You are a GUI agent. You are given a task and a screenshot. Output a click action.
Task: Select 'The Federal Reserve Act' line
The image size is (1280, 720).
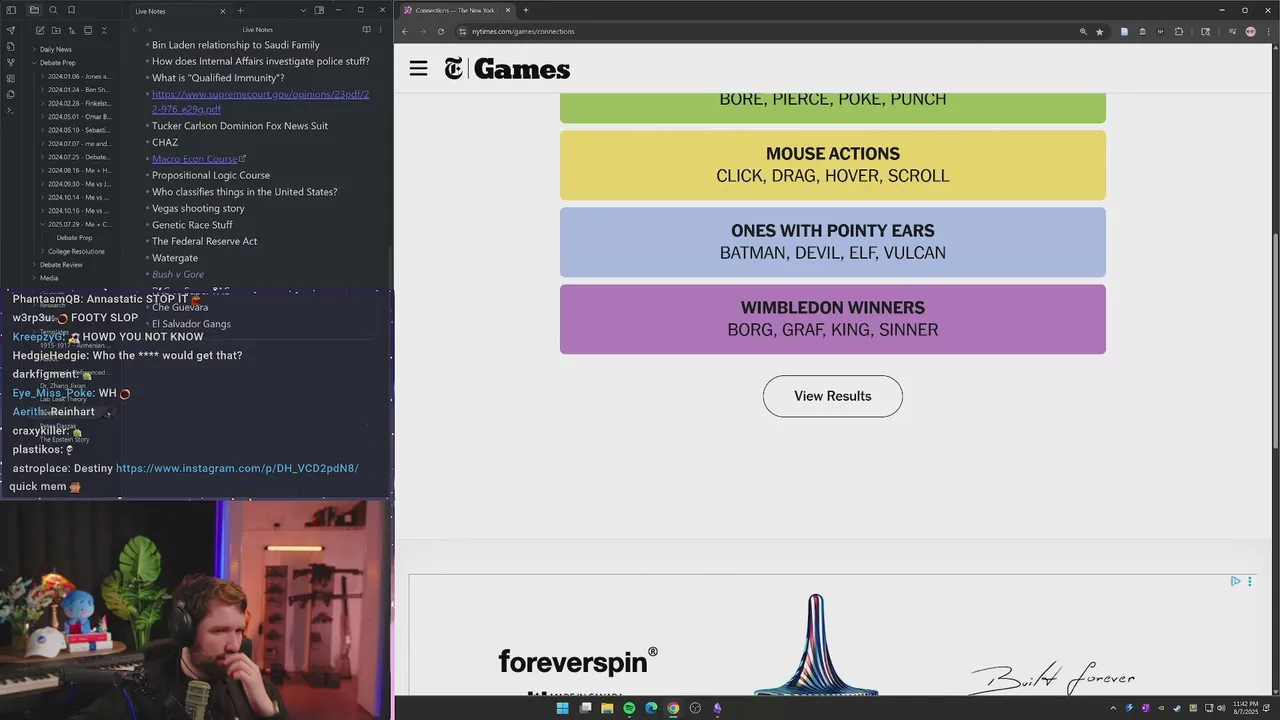point(204,241)
